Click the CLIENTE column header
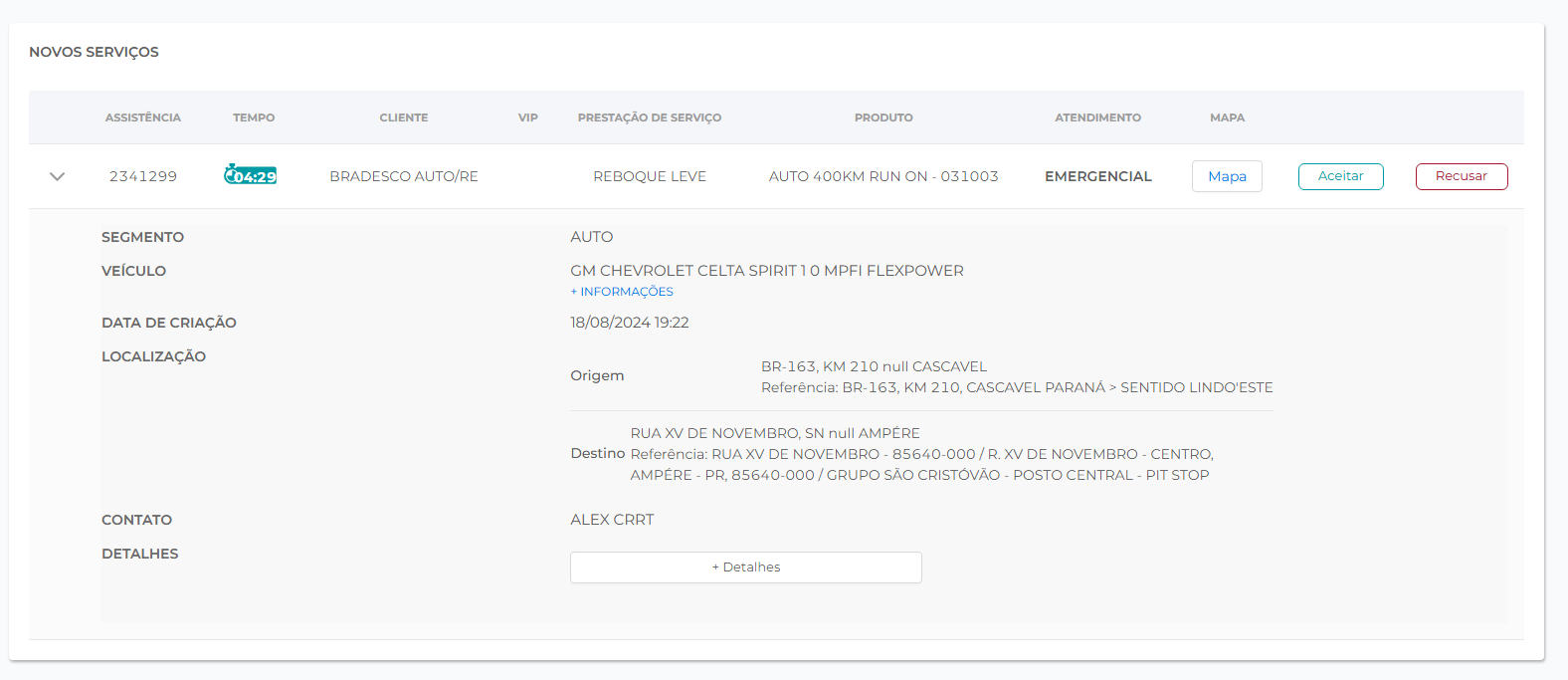The image size is (1568, 680). pos(404,117)
